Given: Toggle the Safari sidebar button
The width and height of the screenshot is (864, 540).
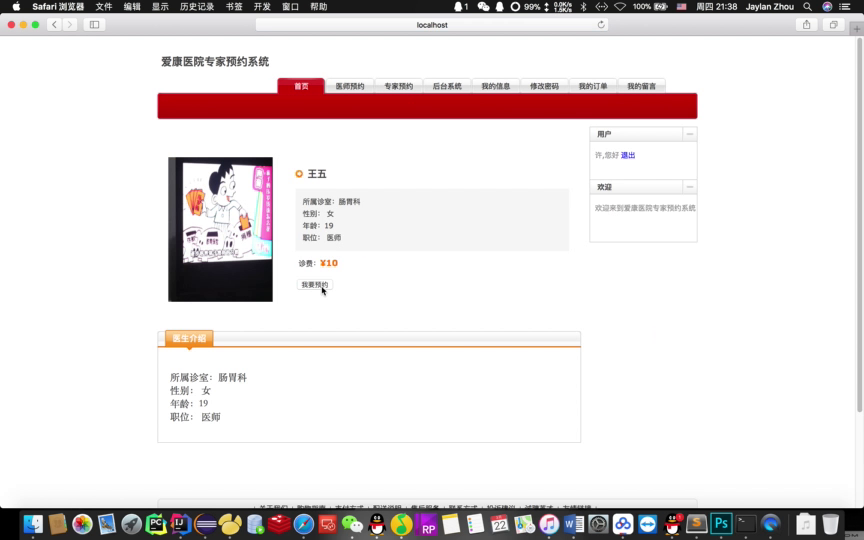Looking at the screenshot, I should pos(94,25).
